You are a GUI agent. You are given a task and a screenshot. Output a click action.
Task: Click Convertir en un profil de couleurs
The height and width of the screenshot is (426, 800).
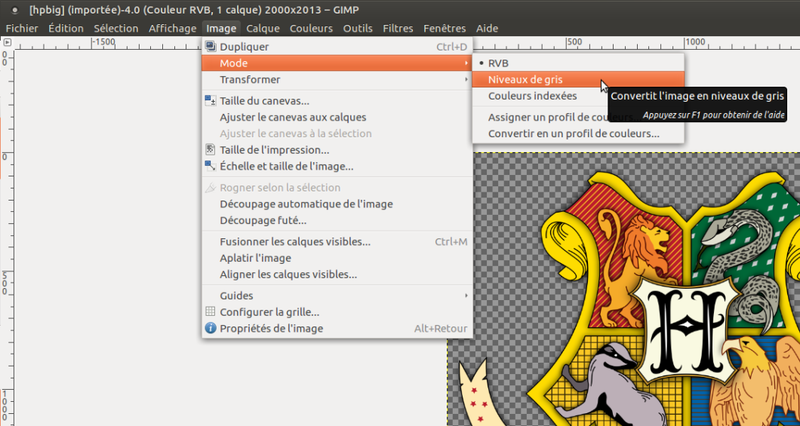click(573, 133)
